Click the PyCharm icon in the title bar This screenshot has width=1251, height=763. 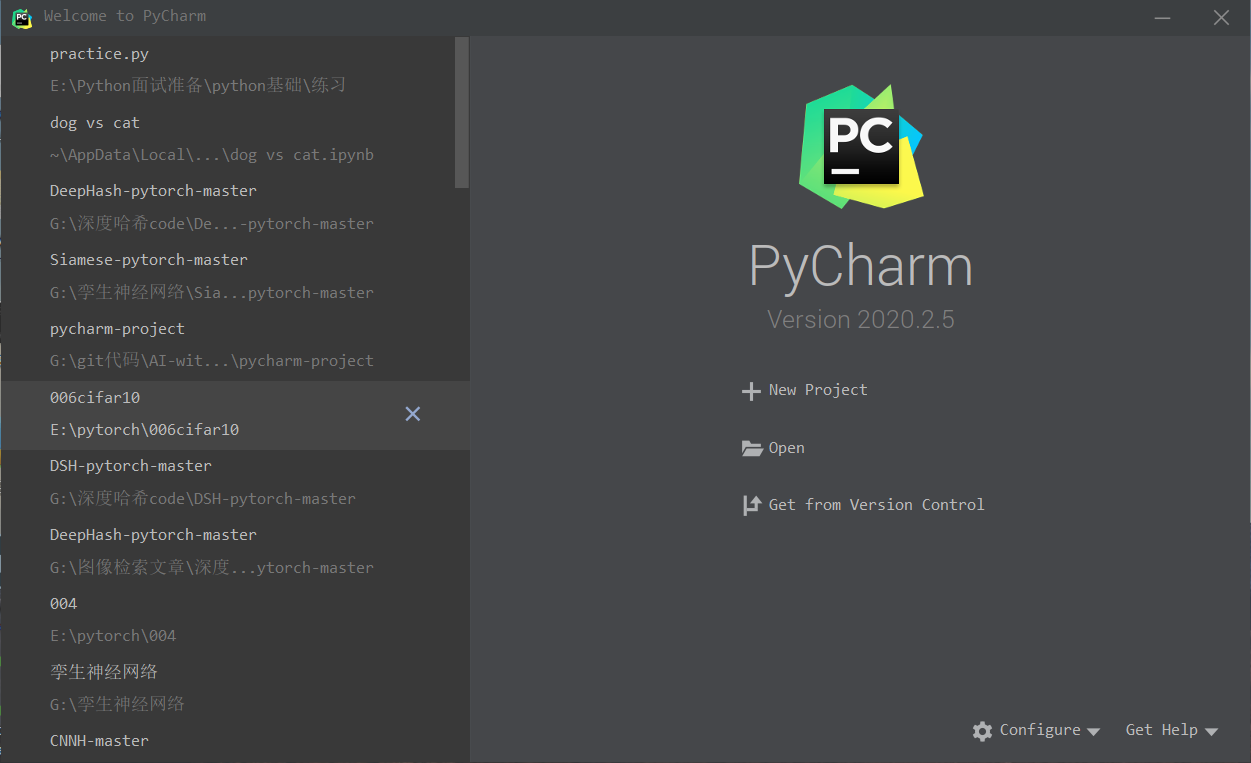point(21,17)
